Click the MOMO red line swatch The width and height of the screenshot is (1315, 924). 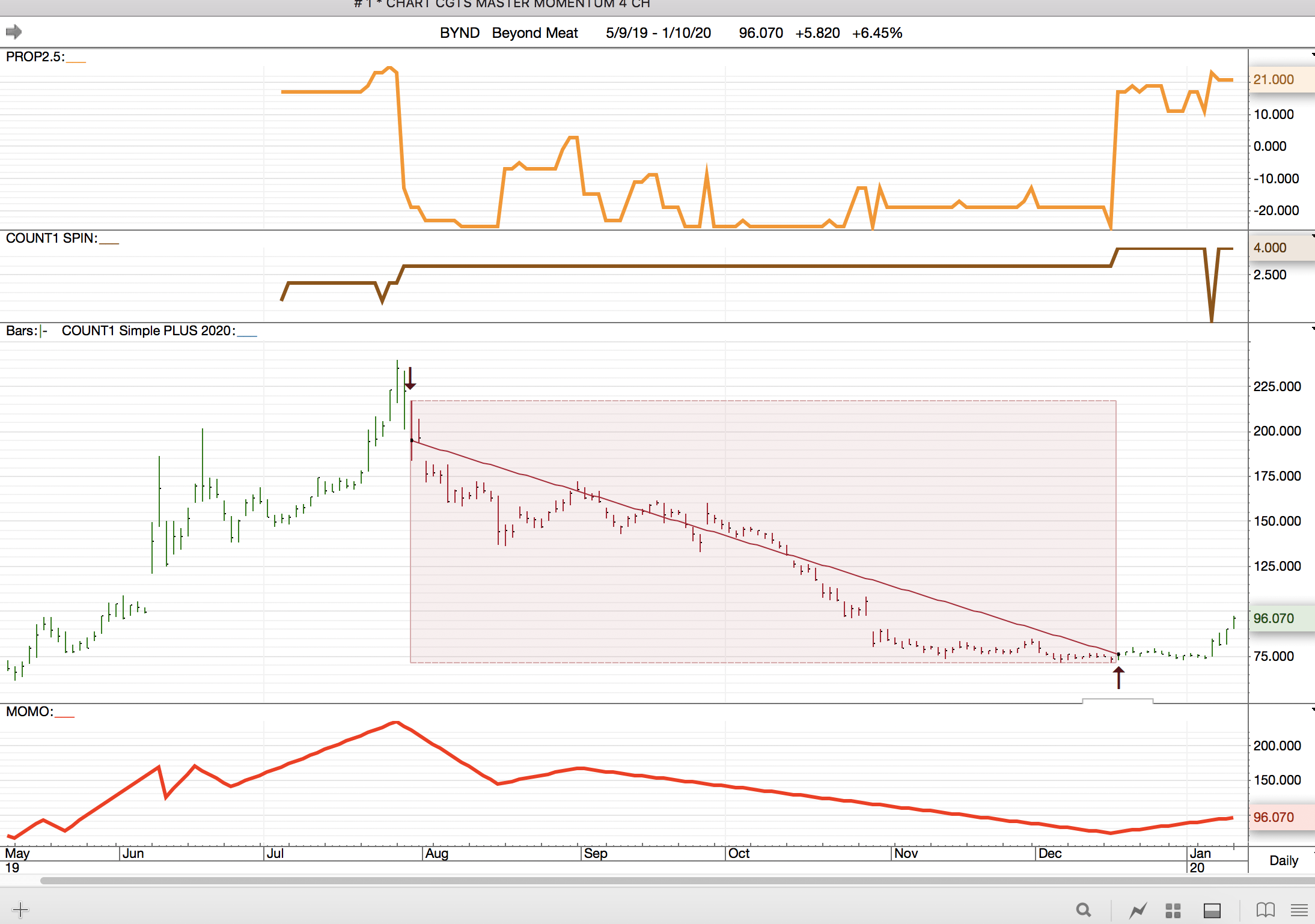pos(64,716)
